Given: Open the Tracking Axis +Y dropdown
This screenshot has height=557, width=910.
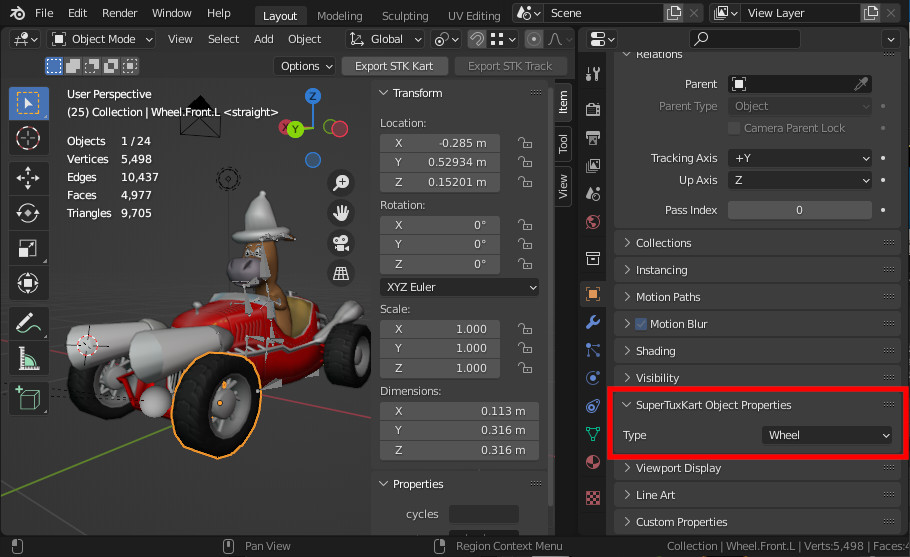Looking at the screenshot, I should pos(800,158).
